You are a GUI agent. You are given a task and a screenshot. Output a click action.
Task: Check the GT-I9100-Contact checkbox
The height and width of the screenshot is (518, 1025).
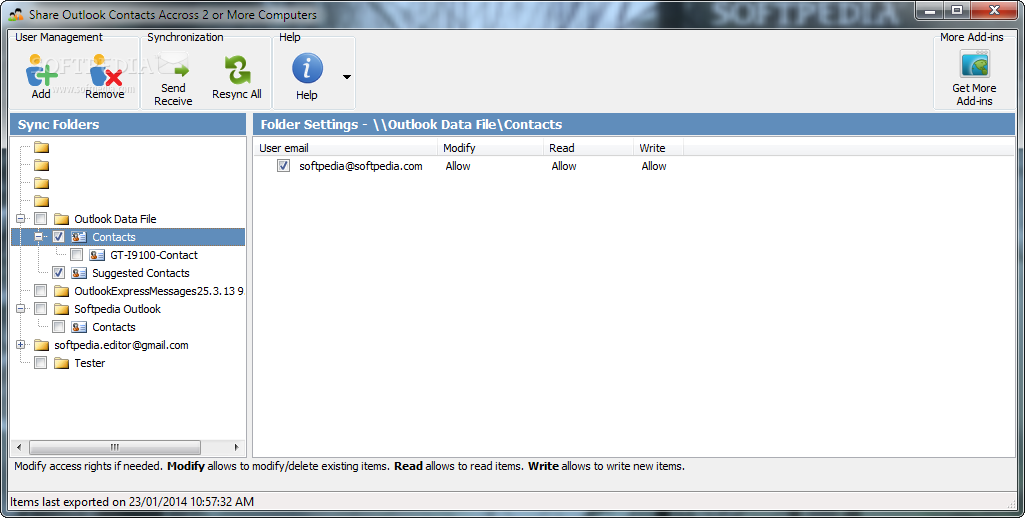76,254
